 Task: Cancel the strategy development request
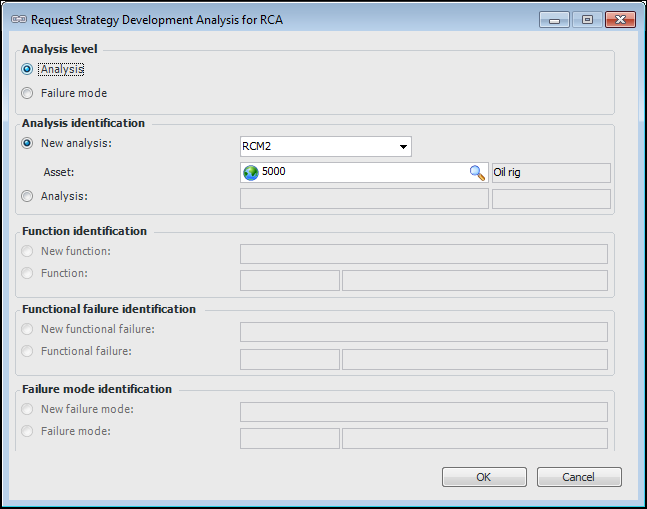coord(579,477)
